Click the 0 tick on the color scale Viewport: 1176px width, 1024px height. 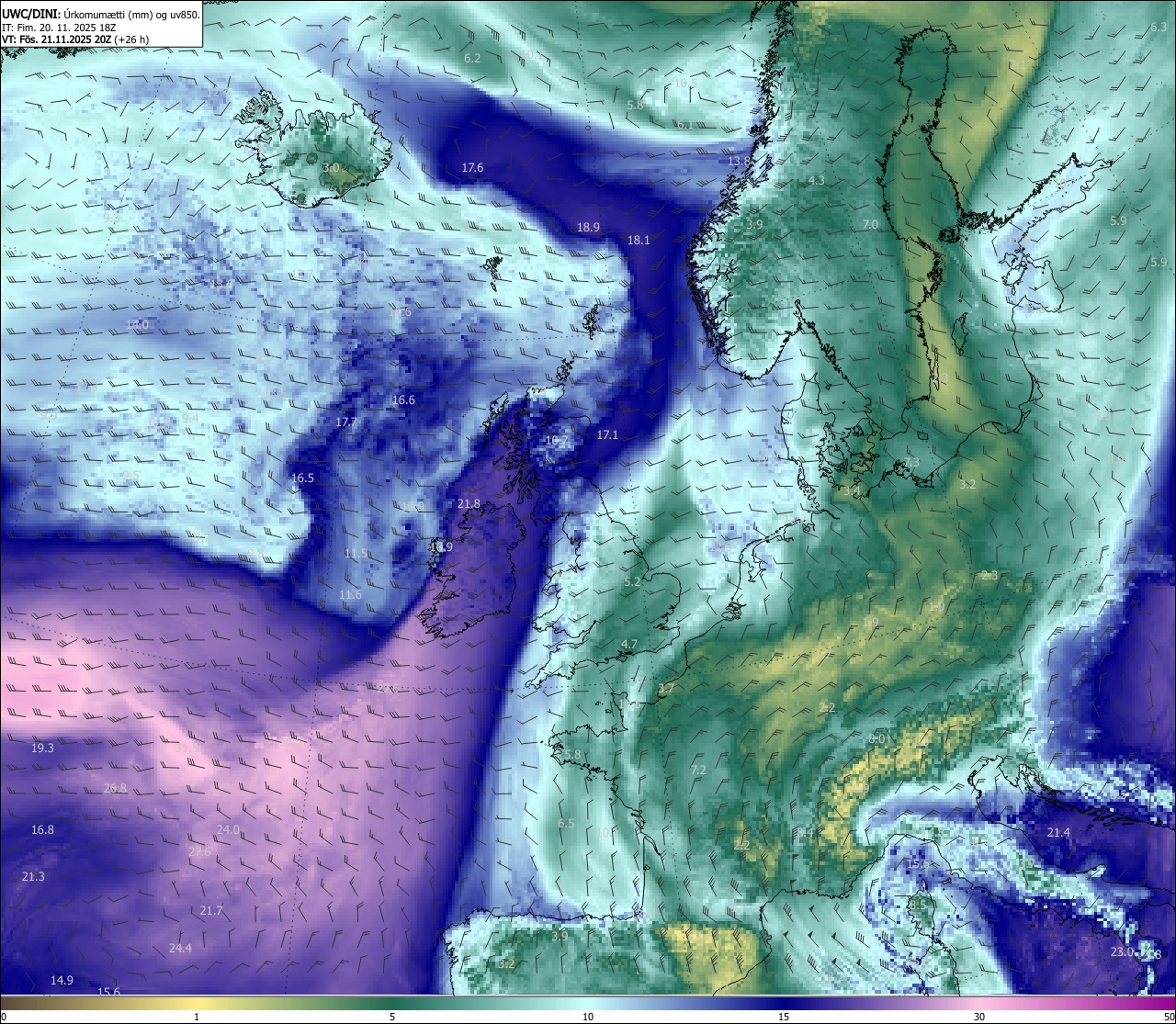(x=4, y=1017)
